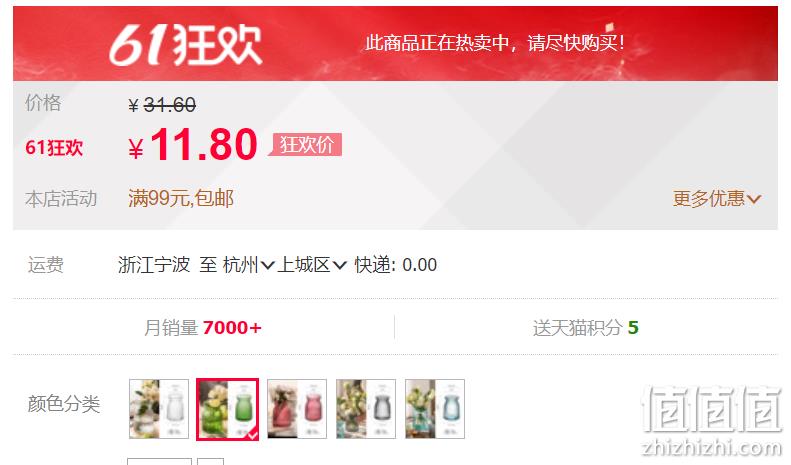The image size is (791, 465).
Task: Click the 月销量 7000+ sales figure
Action: coord(203,328)
